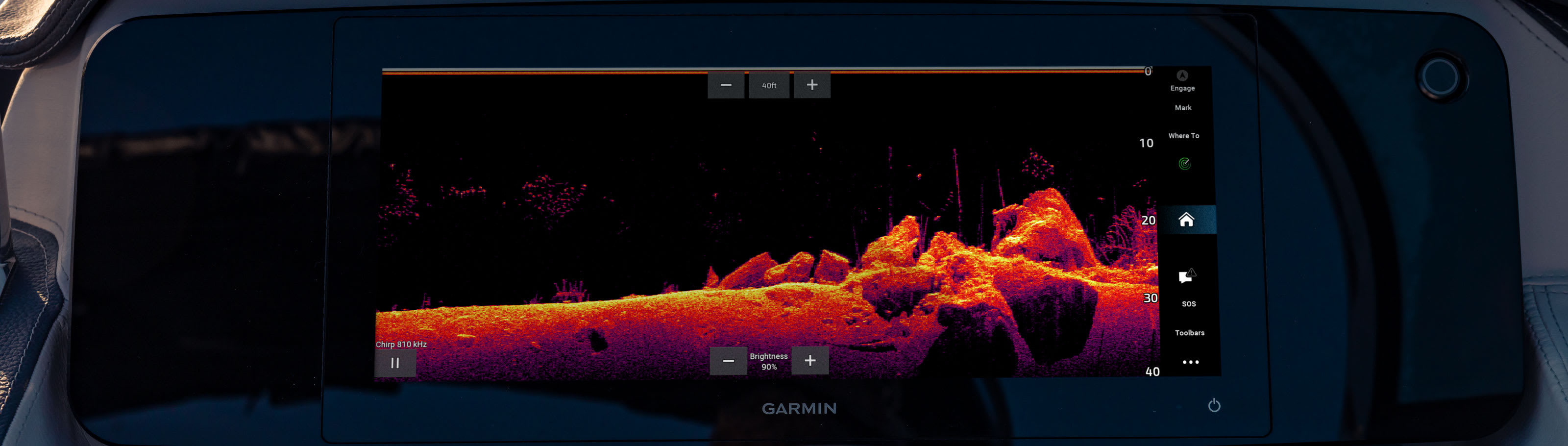Go to the Home screen
Screen dimensions: 1568x446
click(x=1186, y=220)
